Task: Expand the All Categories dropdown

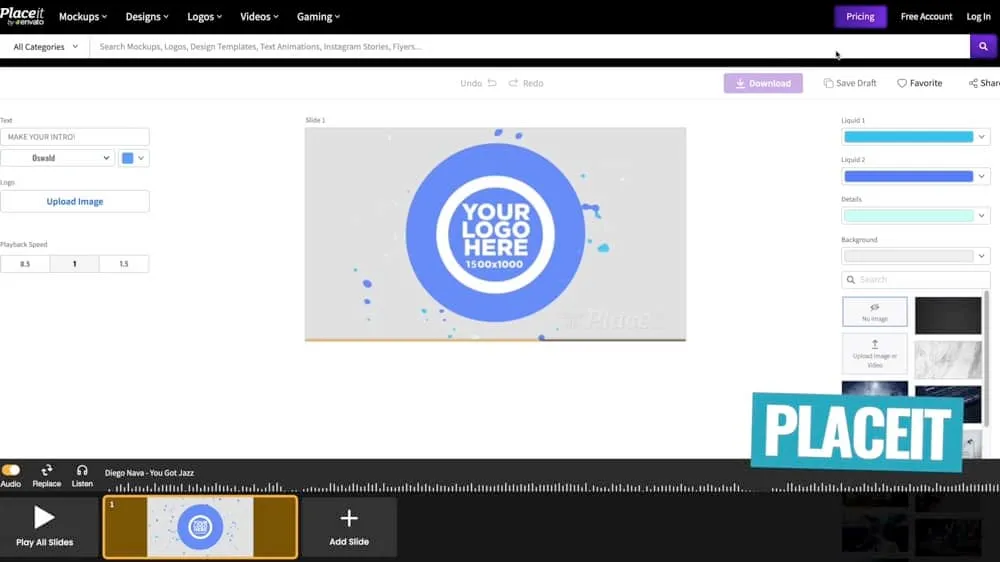Action: (45, 47)
